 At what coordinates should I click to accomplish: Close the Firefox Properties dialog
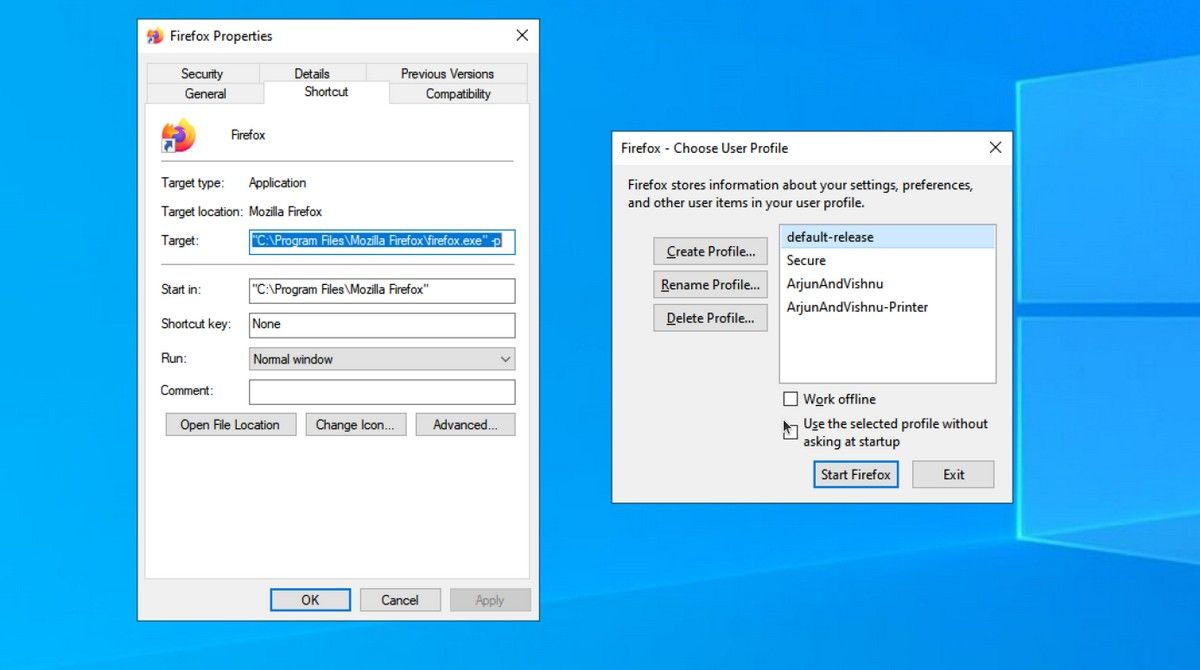522,35
